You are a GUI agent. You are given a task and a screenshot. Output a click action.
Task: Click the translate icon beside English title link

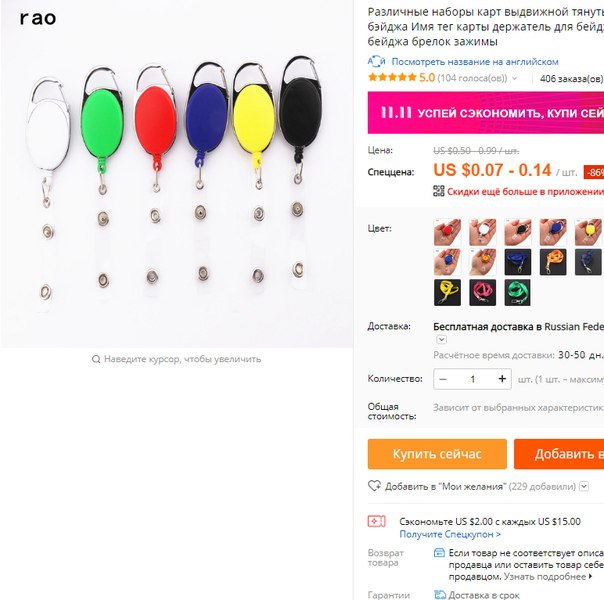coord(376,62)
